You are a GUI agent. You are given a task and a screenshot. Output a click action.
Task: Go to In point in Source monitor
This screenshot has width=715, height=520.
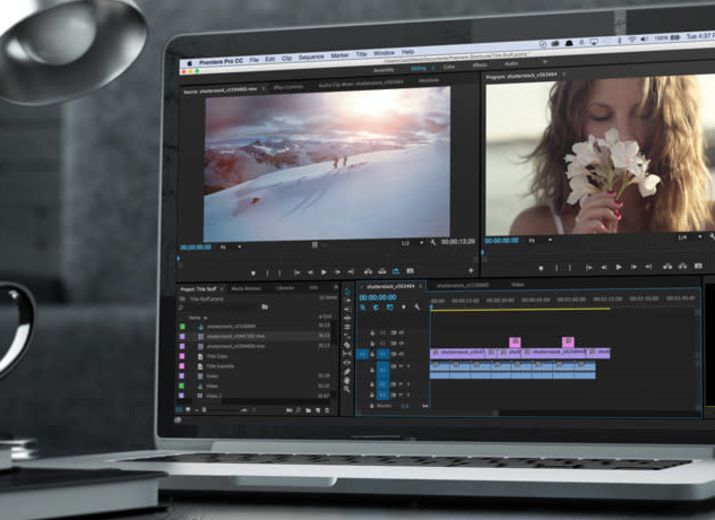tap(297, 272)
